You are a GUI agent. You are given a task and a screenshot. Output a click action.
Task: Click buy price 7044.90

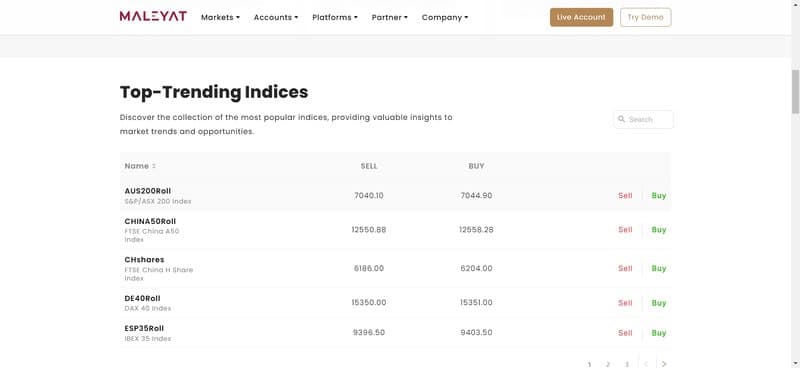tap(477, 195)
